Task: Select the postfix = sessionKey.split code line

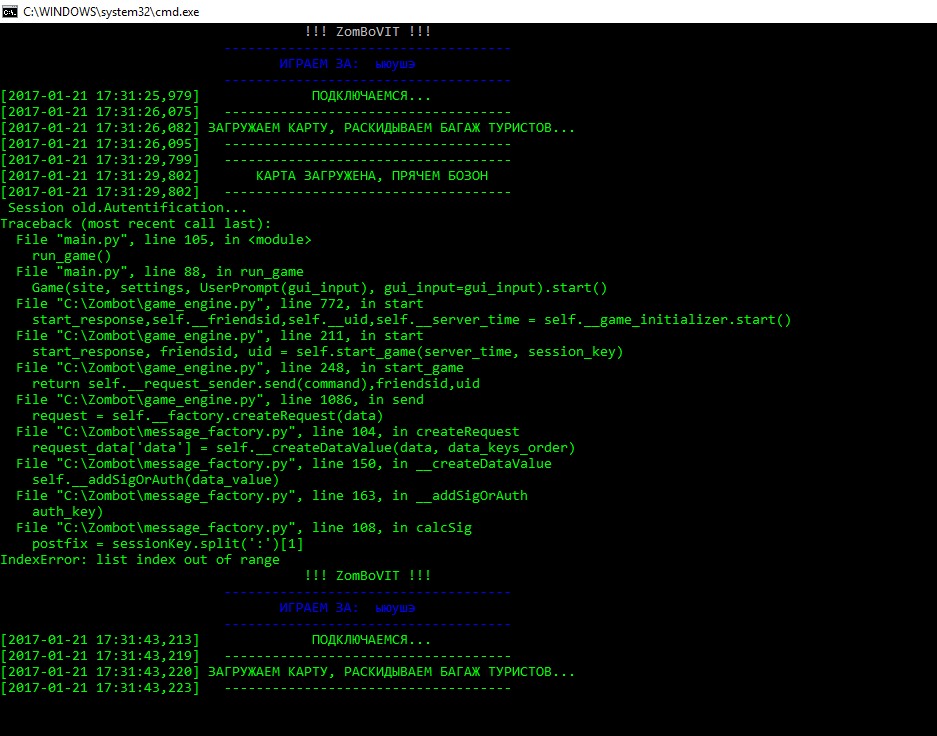Action: point(168,544)
